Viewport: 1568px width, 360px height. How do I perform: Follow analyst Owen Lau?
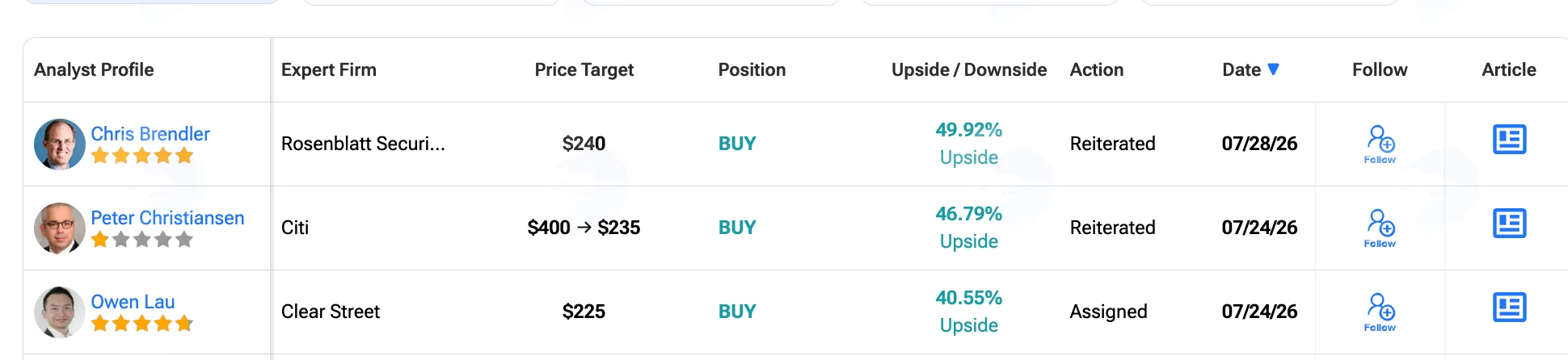click(x=1380, y=312)
